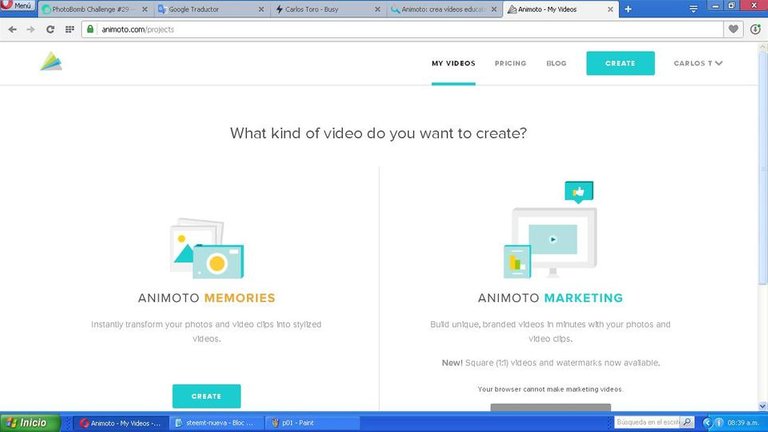The image size is (768, 432).
Task: Click the scrollbar down arrow
Action: tap(763, 406)
